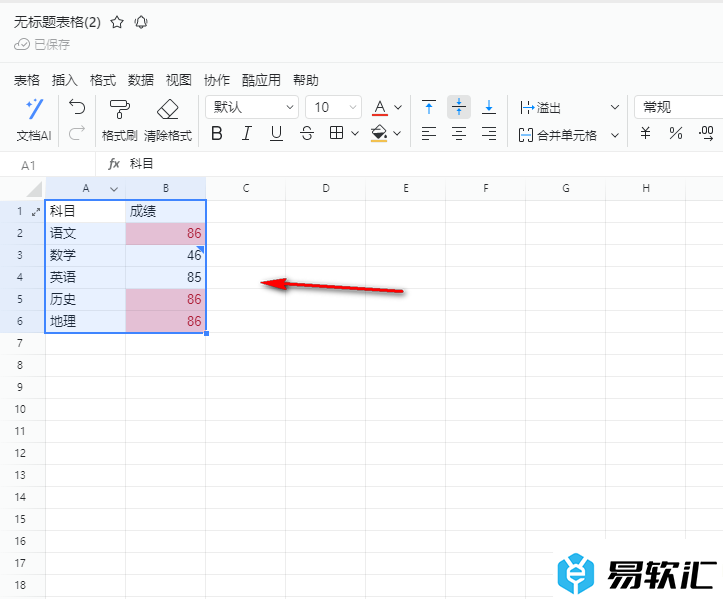Click the row 1 expand icon
The width and height of the screenshot is (723, 599).
[x=36, y=212]
